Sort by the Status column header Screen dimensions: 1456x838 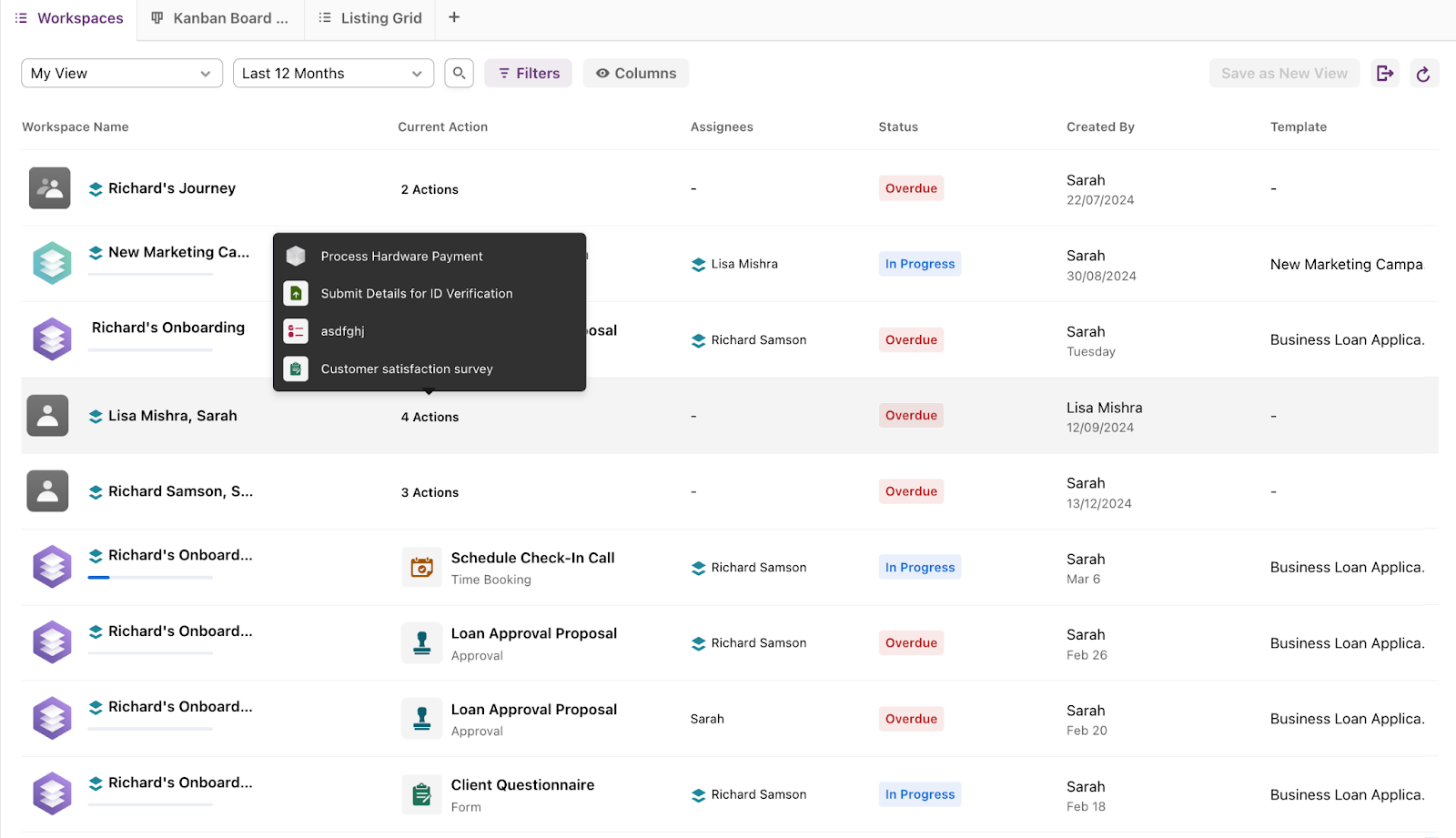click(898, 127)
